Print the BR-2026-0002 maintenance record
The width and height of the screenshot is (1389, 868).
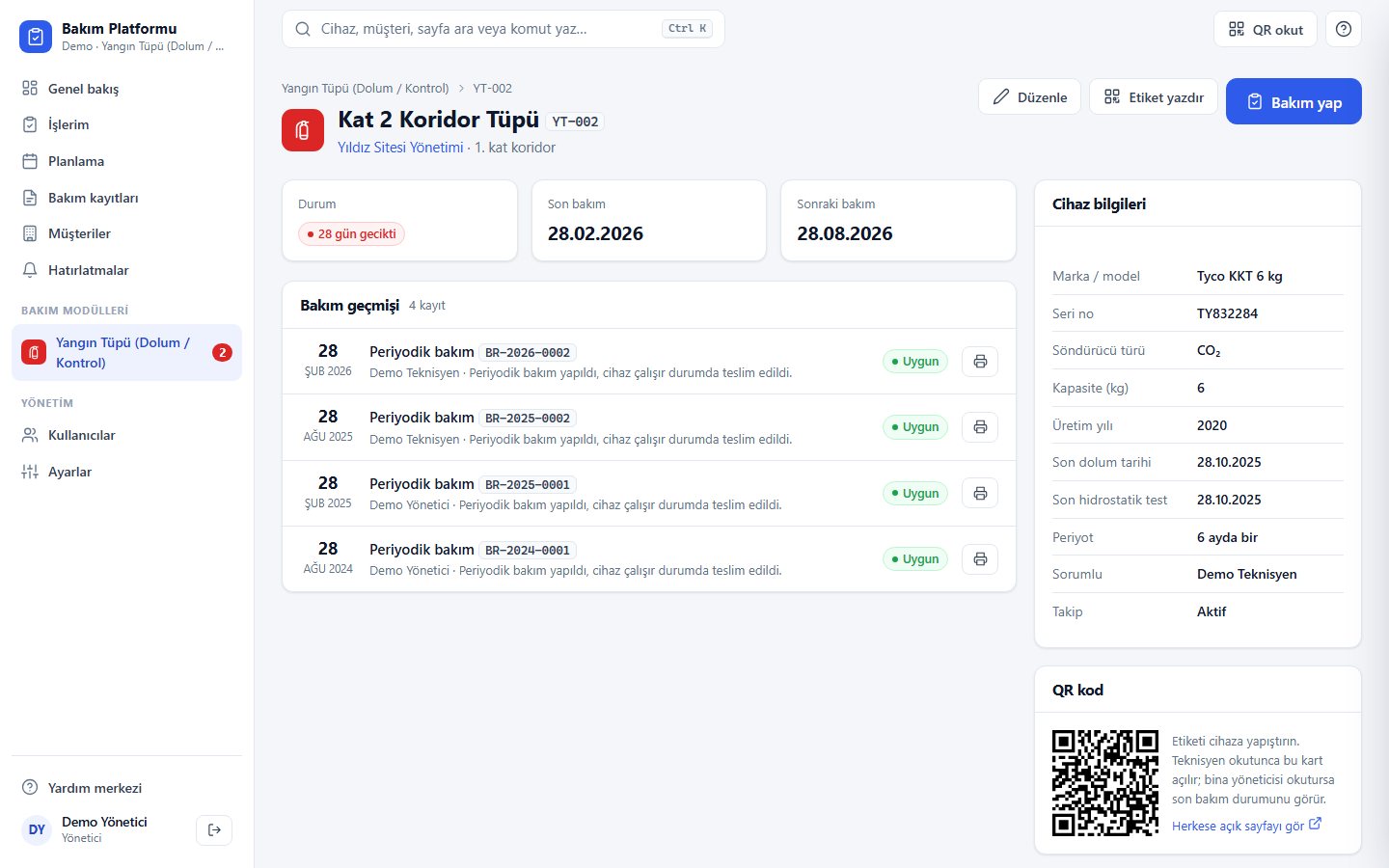coord(980,362)
